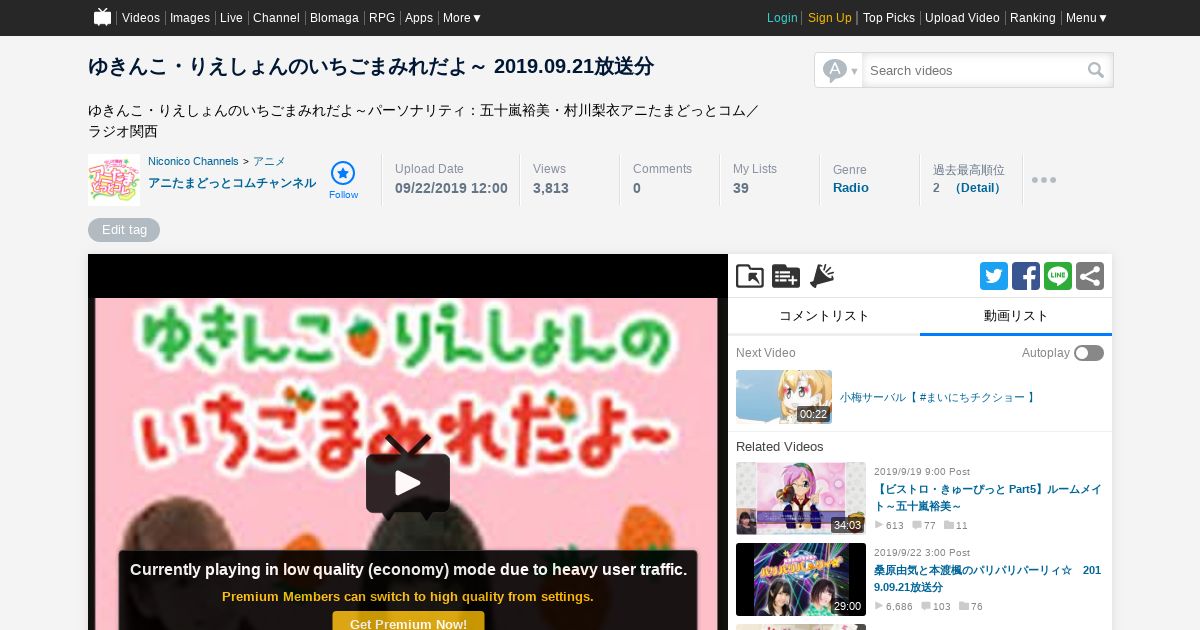Play the video with center play button
1200x630 pixels.
point(408,483)
